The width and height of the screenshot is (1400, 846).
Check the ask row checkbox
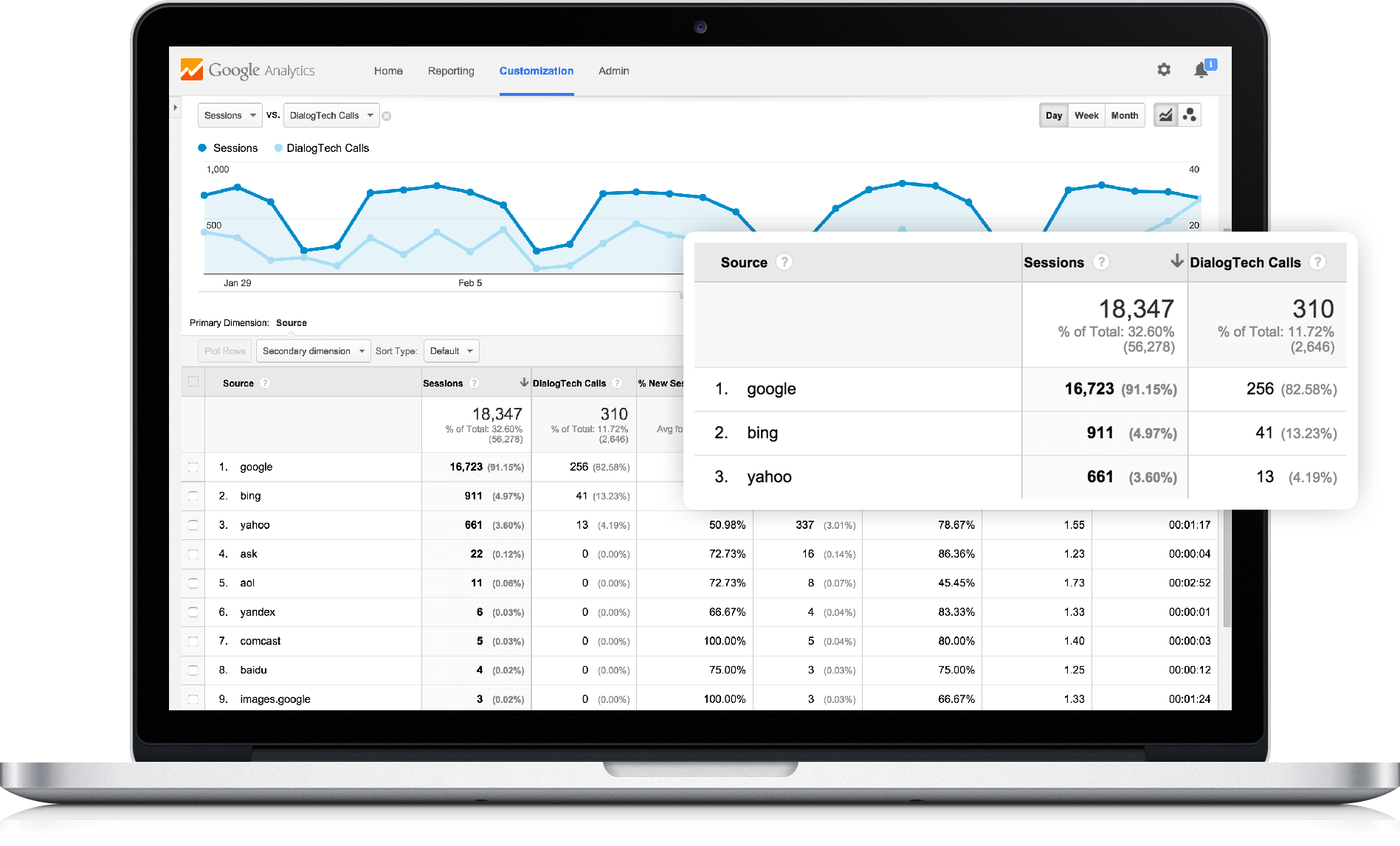[x=193, y=554]
